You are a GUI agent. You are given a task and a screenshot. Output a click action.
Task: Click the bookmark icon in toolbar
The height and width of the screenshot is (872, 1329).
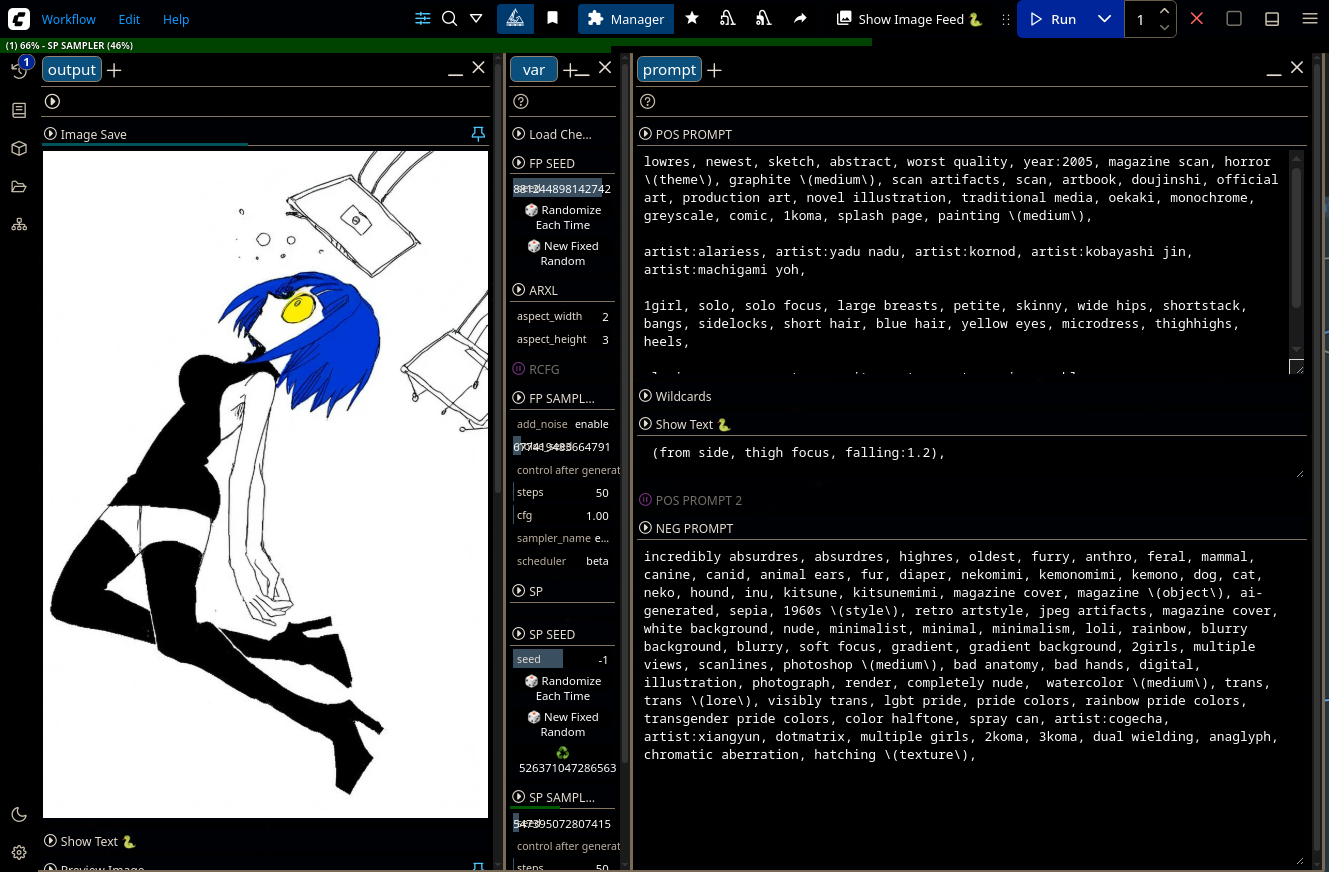point(552,19)
